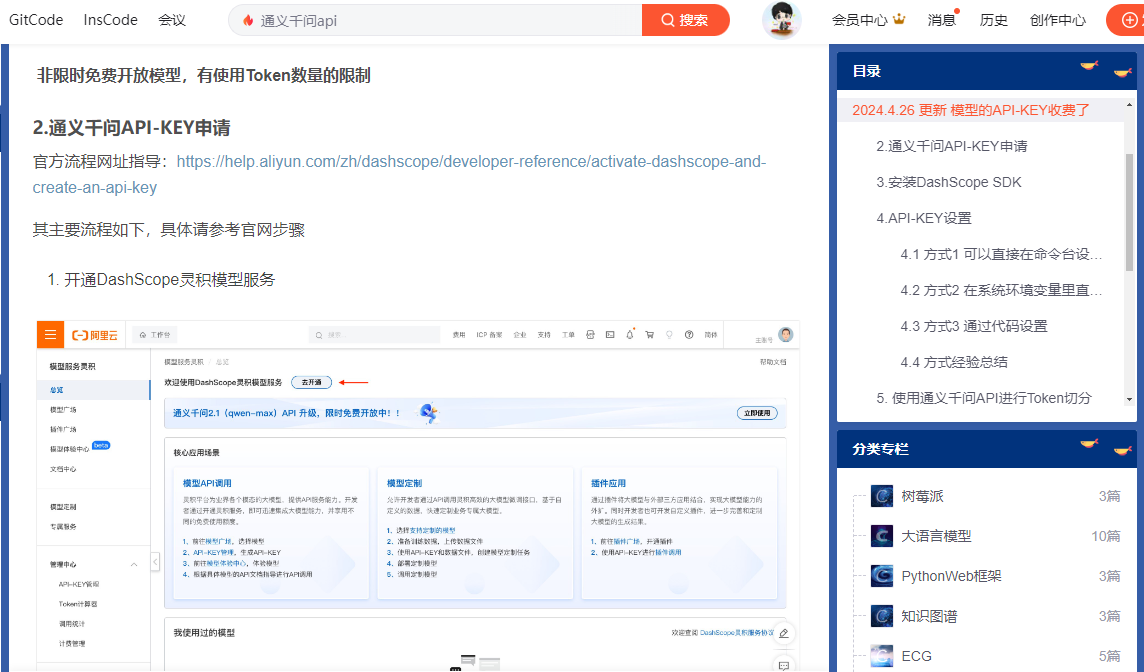Click the TOC scrollbar down arrow

[1129, 399]
